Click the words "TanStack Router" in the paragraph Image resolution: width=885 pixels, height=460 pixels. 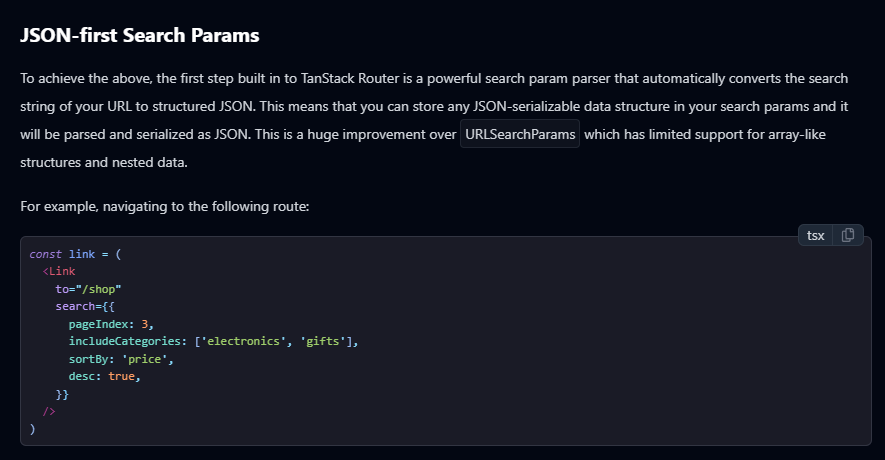coord(350,78)
